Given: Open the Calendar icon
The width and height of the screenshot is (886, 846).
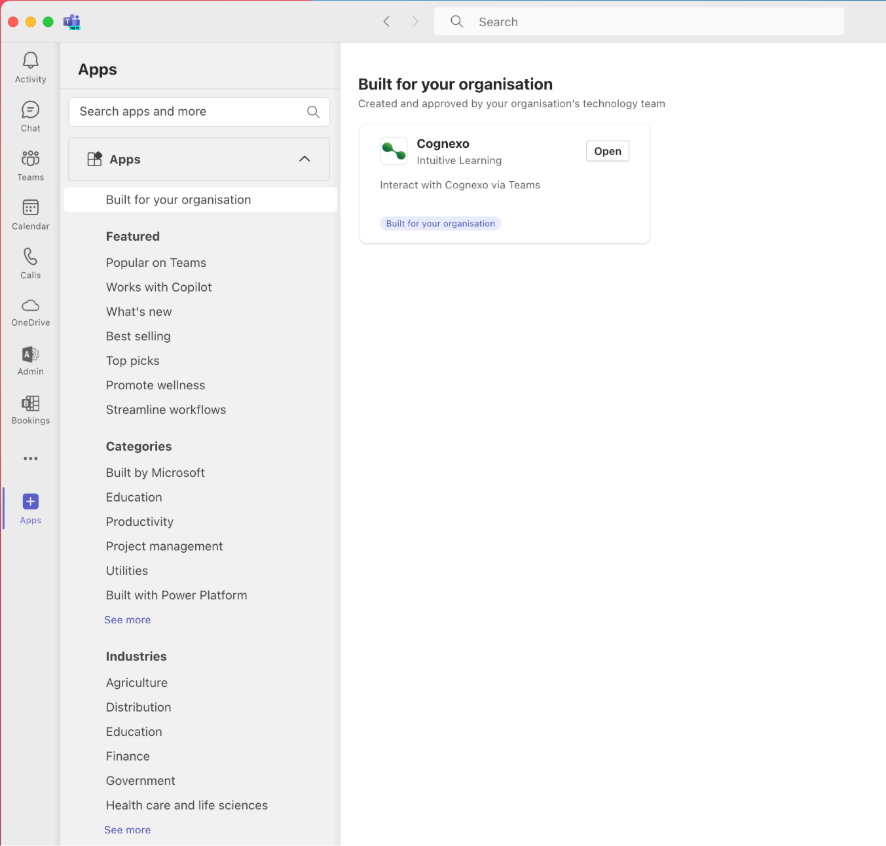Looking at the screenshot, I should click(x=30, y=208).
